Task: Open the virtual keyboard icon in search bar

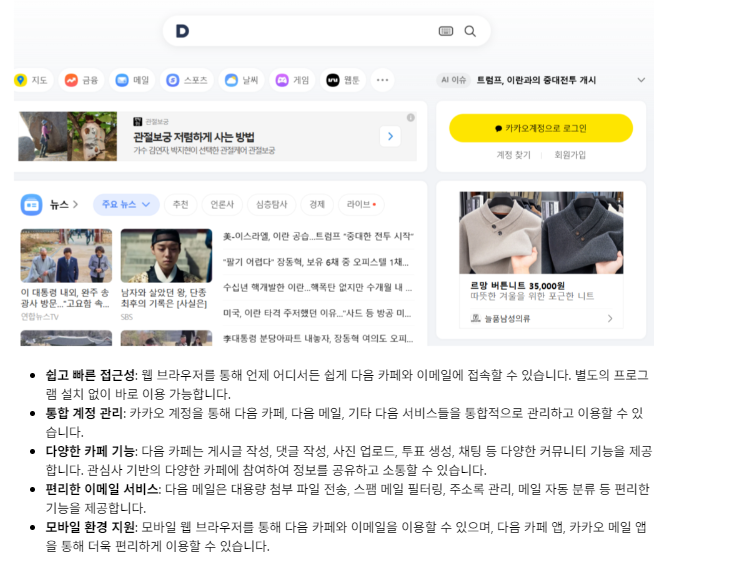Action: coord(446,31)
